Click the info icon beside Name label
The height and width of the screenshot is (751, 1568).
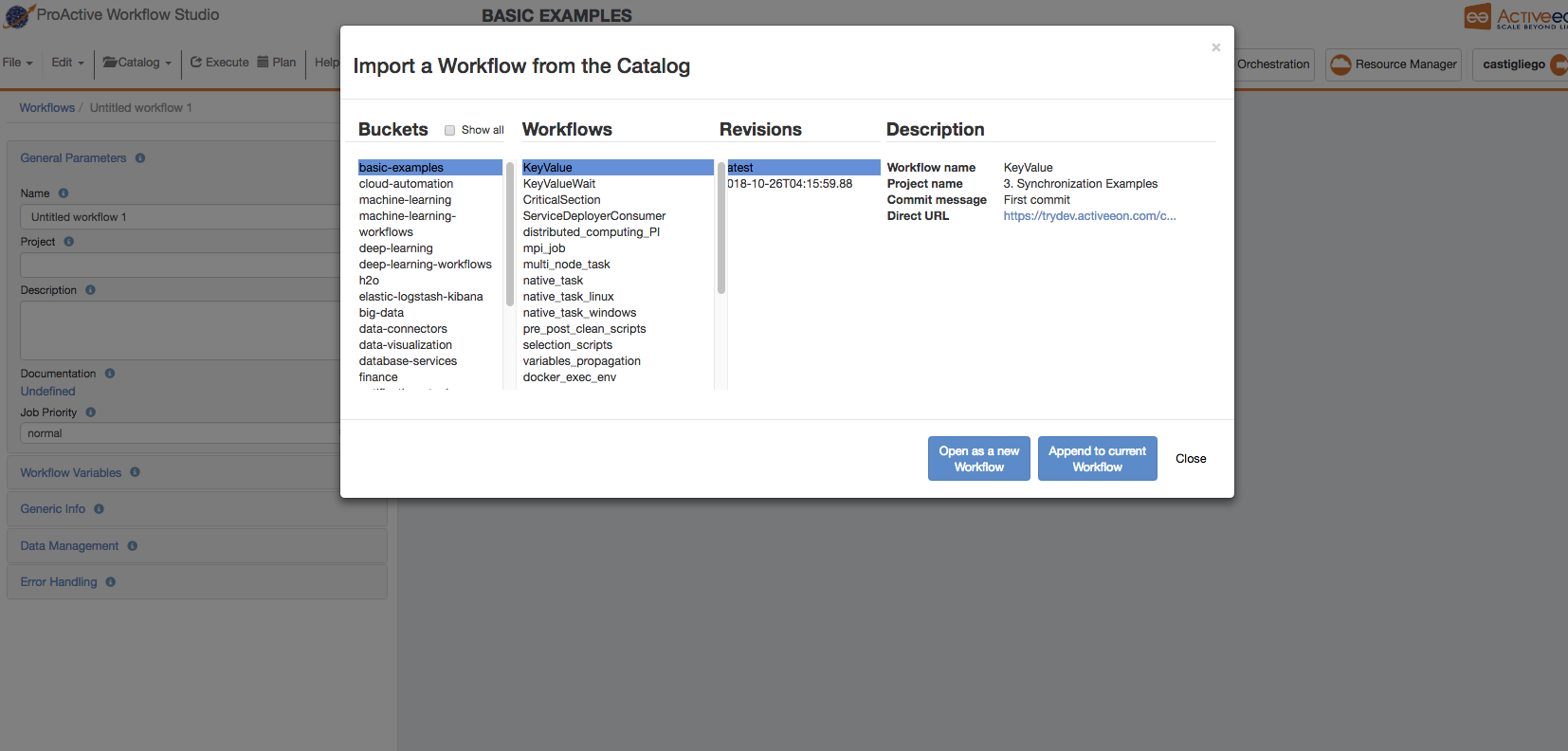pos(64,193)
